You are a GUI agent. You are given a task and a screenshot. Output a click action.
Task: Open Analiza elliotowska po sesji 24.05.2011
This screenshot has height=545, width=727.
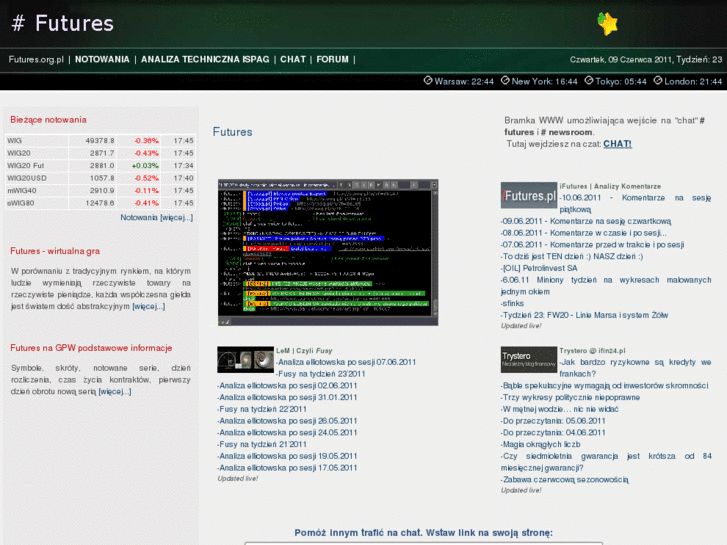coord(287,433)
